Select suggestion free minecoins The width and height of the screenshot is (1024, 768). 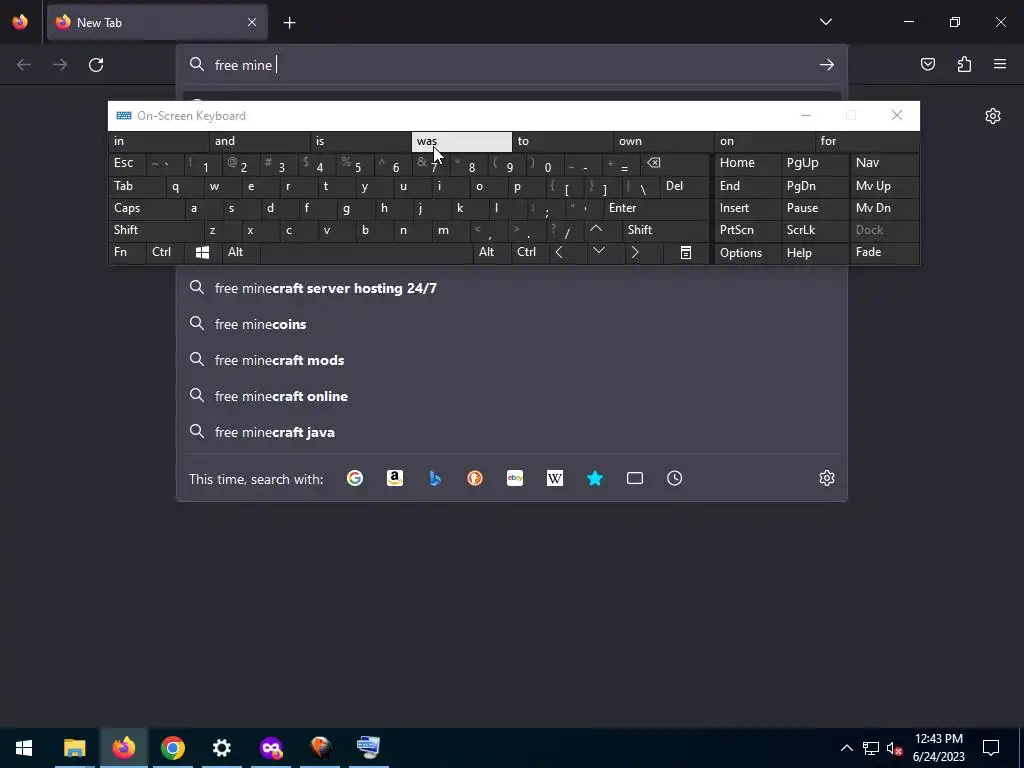coord(511,324)
